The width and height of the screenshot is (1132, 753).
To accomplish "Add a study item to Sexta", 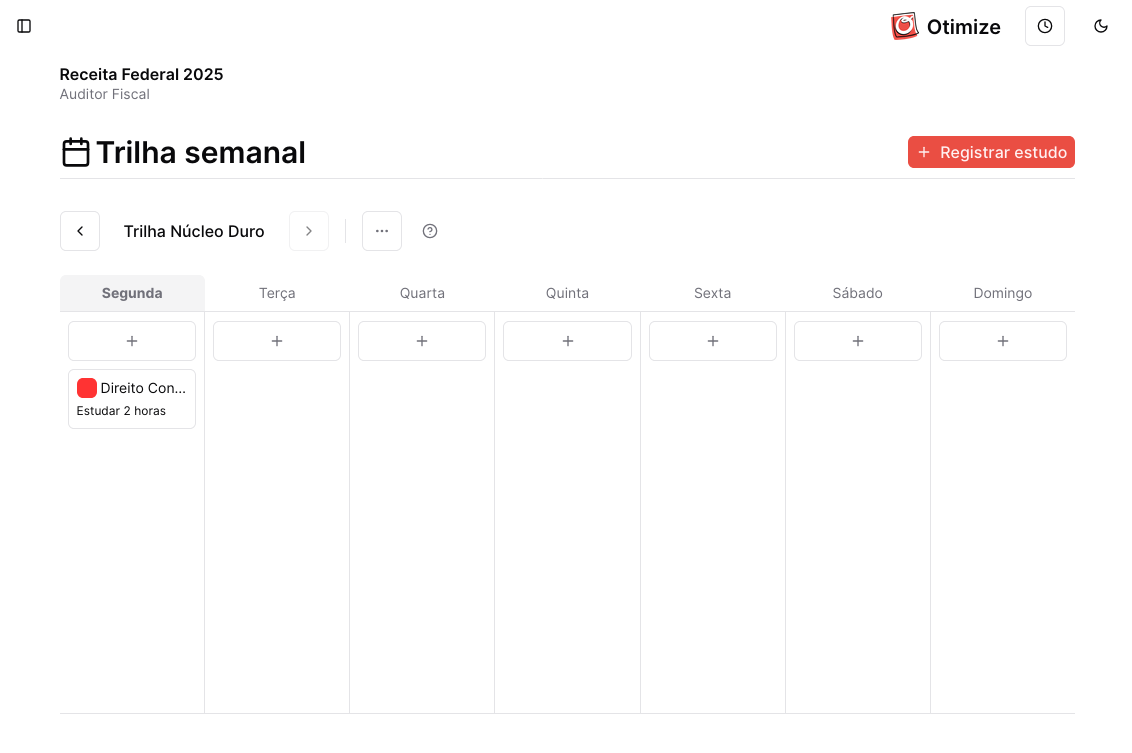I will coord(713,341).
